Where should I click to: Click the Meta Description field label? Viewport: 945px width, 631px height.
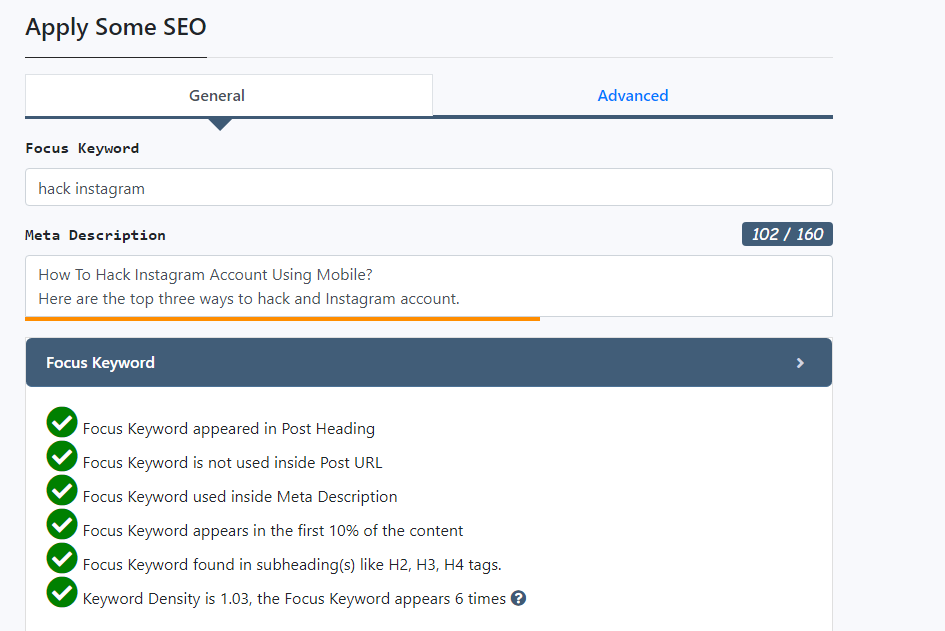point(95,234)
